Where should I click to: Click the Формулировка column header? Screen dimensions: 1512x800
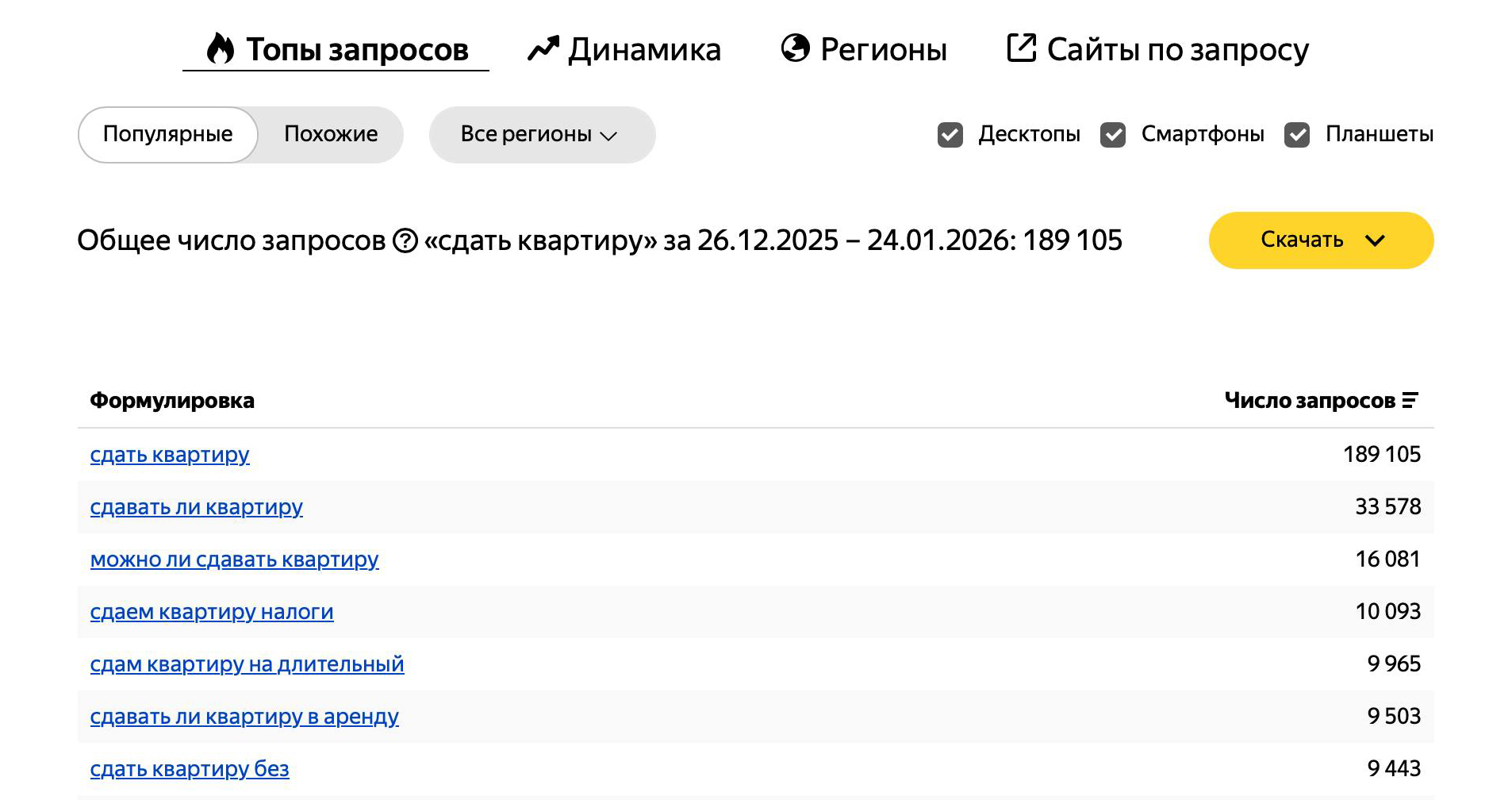point(172,401)
